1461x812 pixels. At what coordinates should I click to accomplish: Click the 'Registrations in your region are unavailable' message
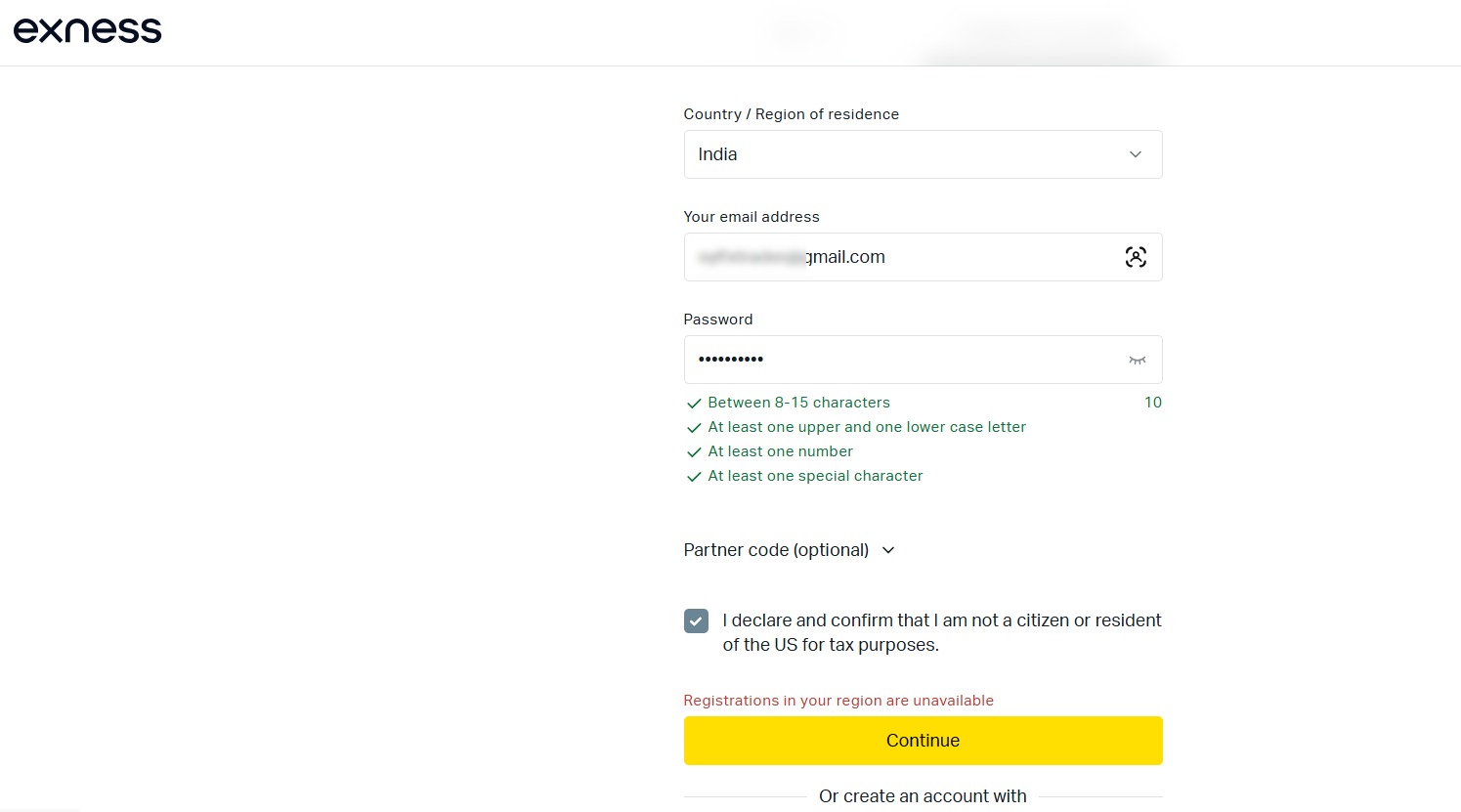tap(838, 700)
